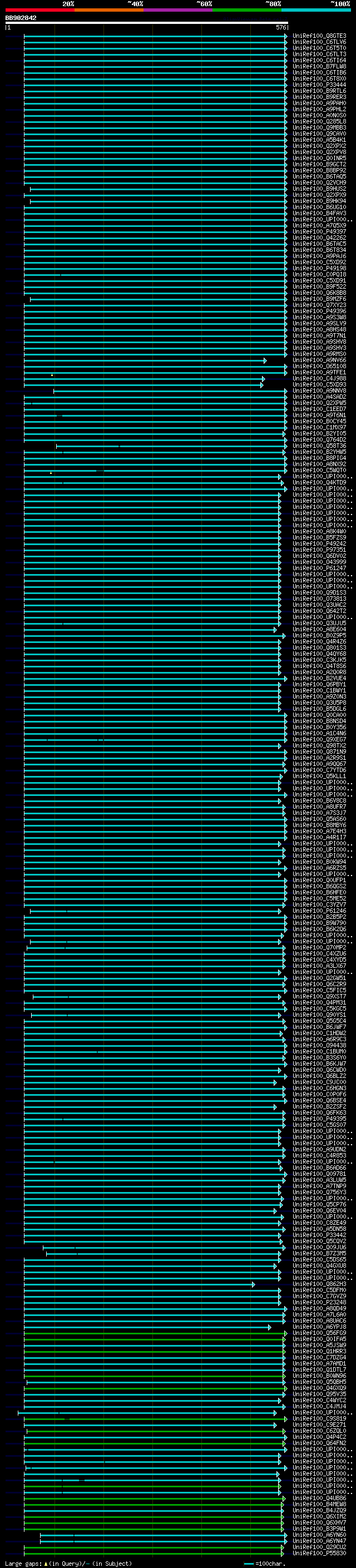Click hit label UniRef100_Q09781
The image size is (356, 1568).
[319, 1174]
